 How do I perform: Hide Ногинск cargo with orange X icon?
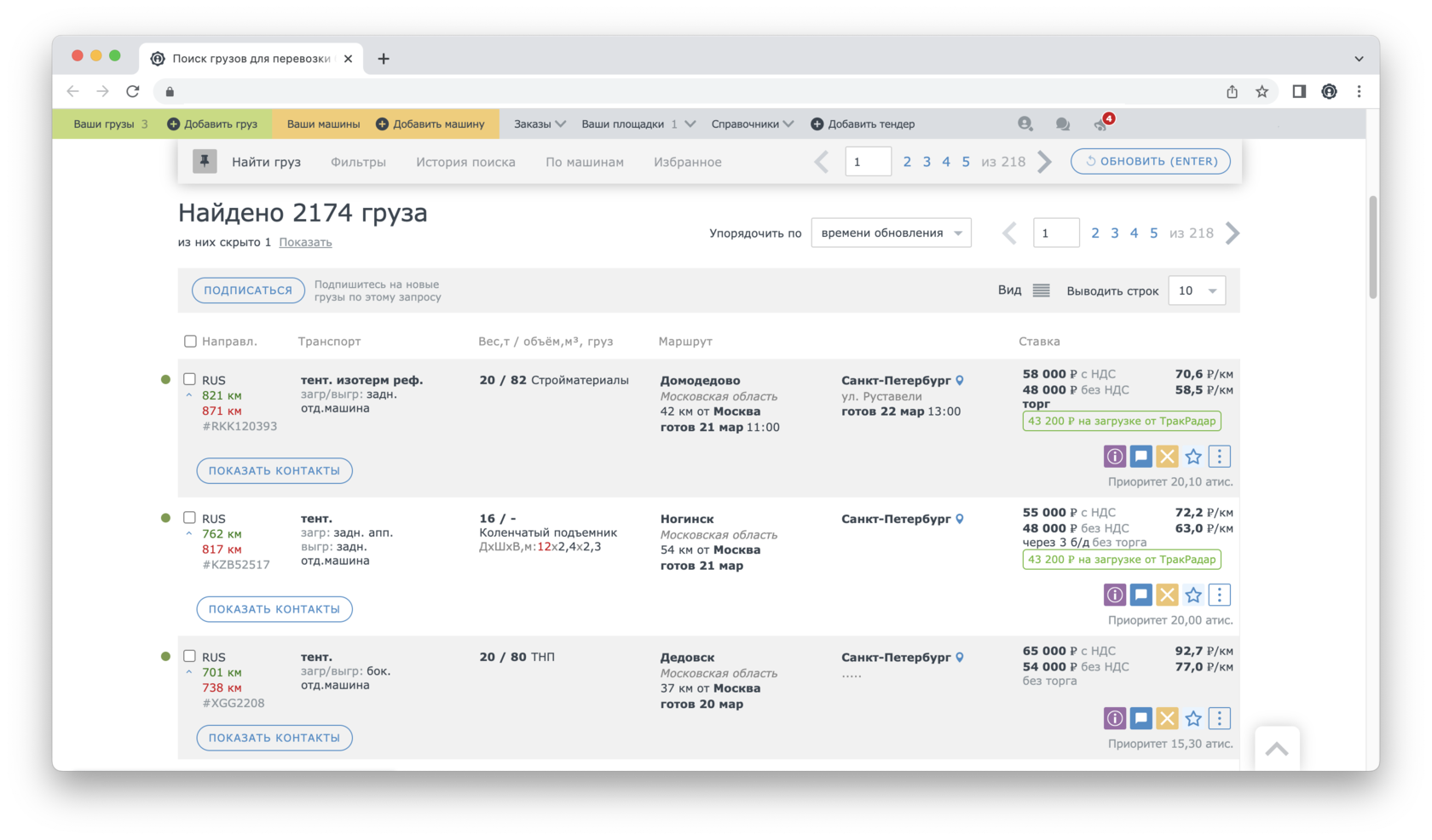1167,595
